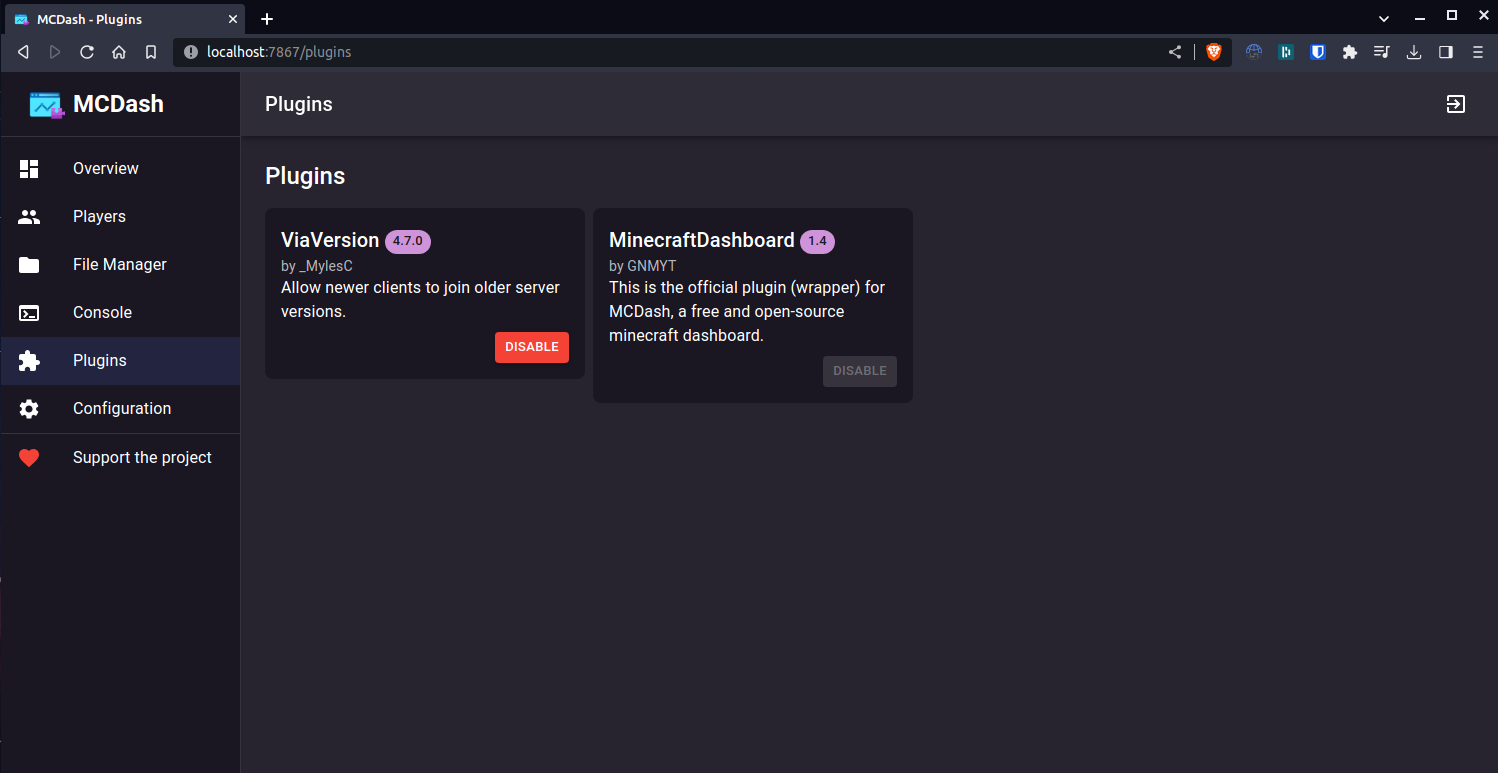Image resolution: width=1498 pixels, height=773 pixels.
Task: Open the Bitwarden extension icon
Action: tap(1318, 52)
